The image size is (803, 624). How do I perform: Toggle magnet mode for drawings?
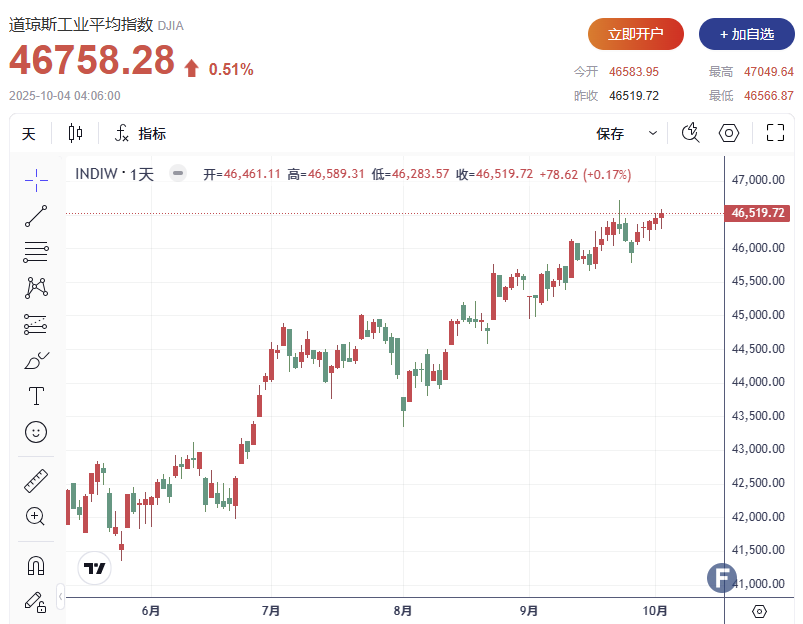[36, 565]
